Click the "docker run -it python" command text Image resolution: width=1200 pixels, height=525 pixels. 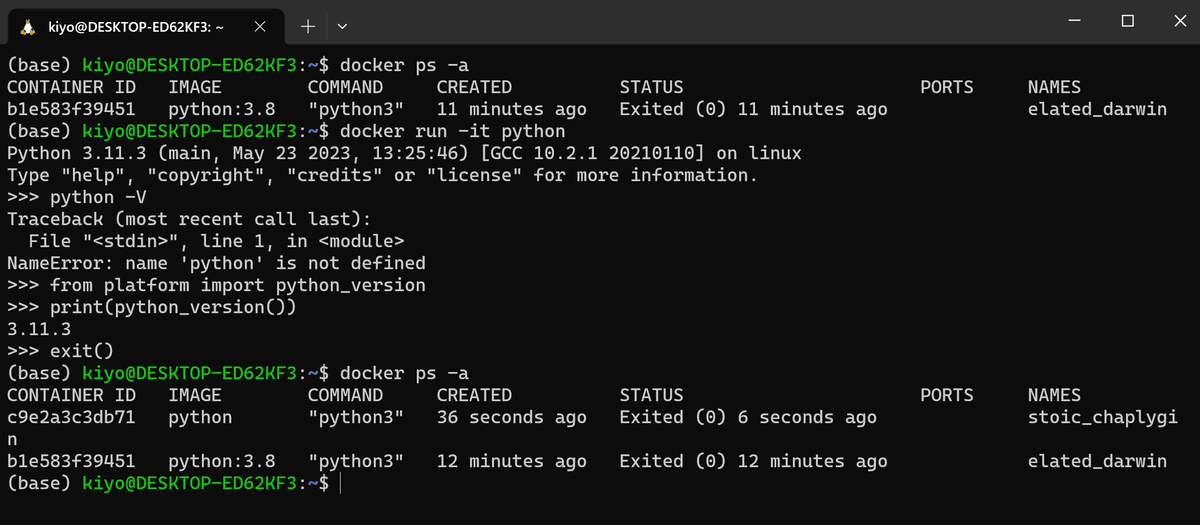coord(453,132)
